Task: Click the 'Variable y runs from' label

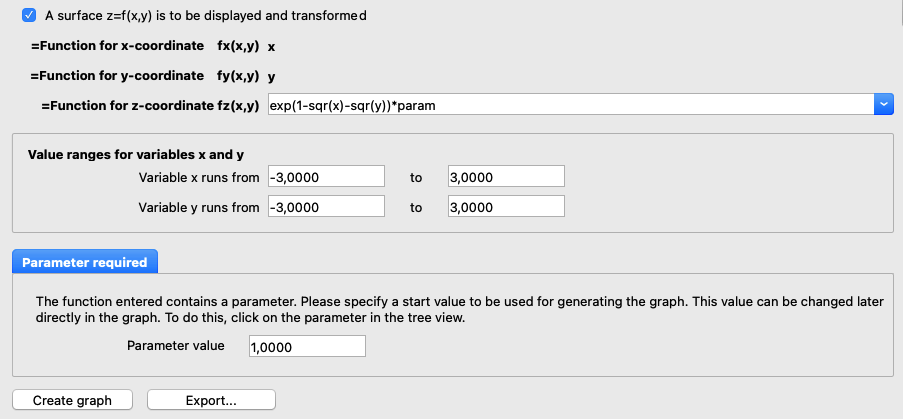Action: (199, 207)
